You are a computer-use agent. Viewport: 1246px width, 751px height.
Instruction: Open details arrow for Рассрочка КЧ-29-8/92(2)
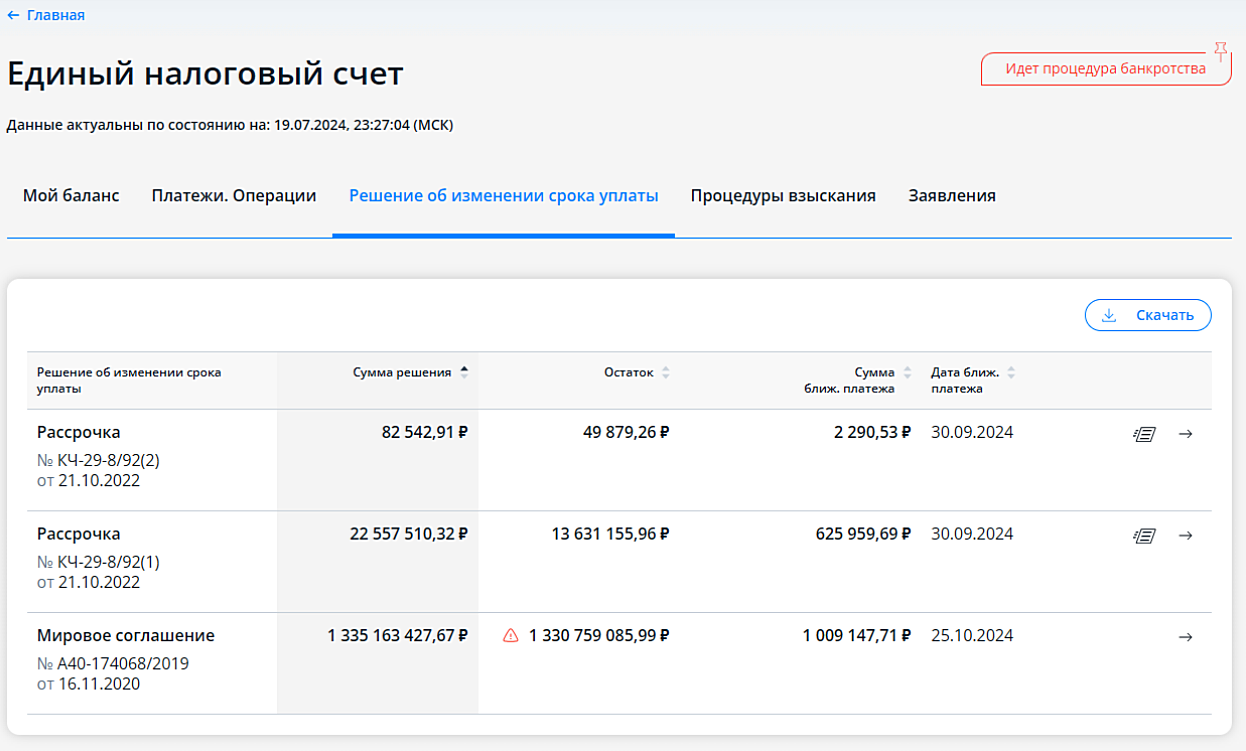pos(1185,434)
